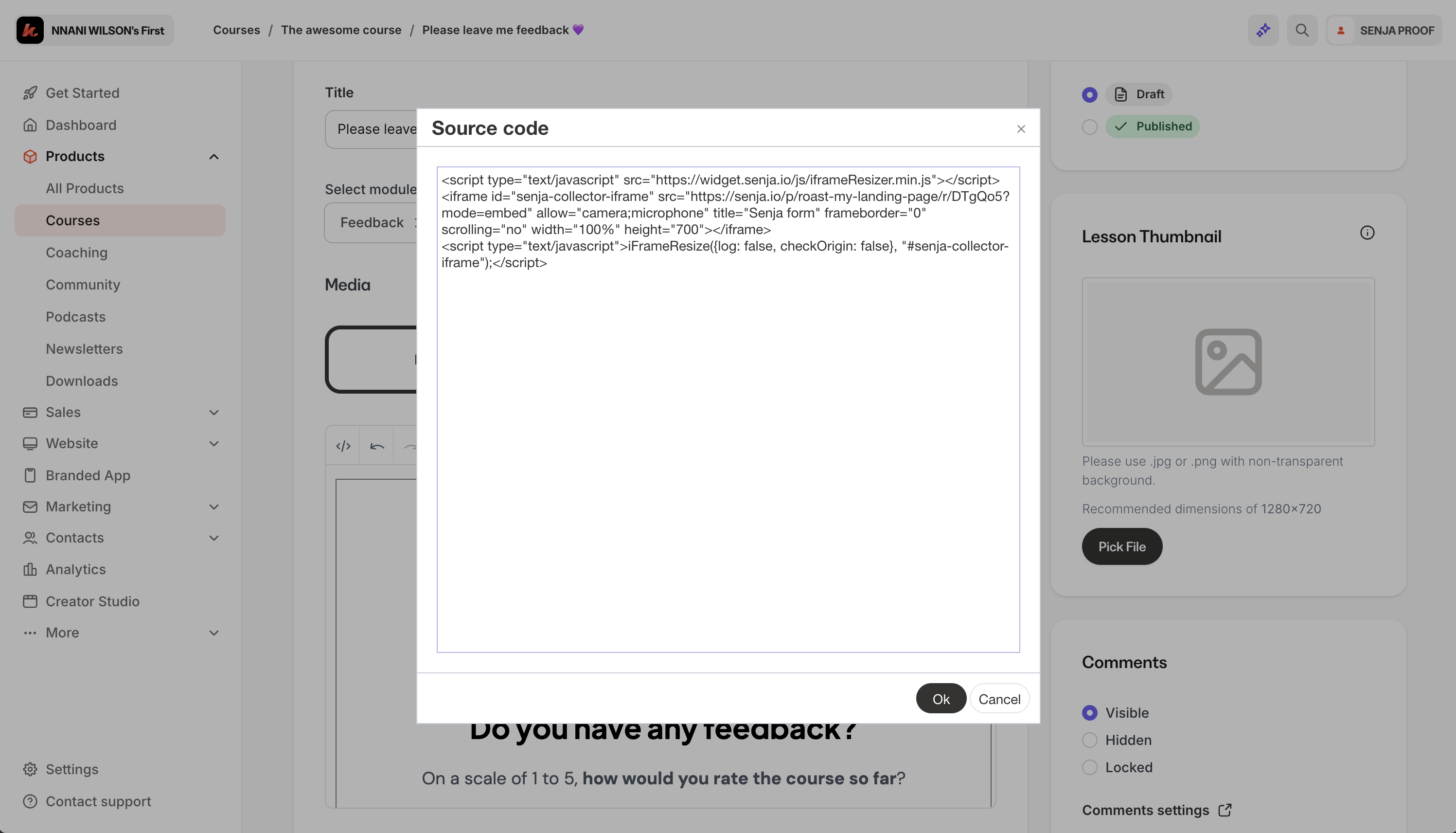The height and width of the screenshot is (833, 1456).
Task: Click the Branded App phone icon
Action: (x=30, y=475)
